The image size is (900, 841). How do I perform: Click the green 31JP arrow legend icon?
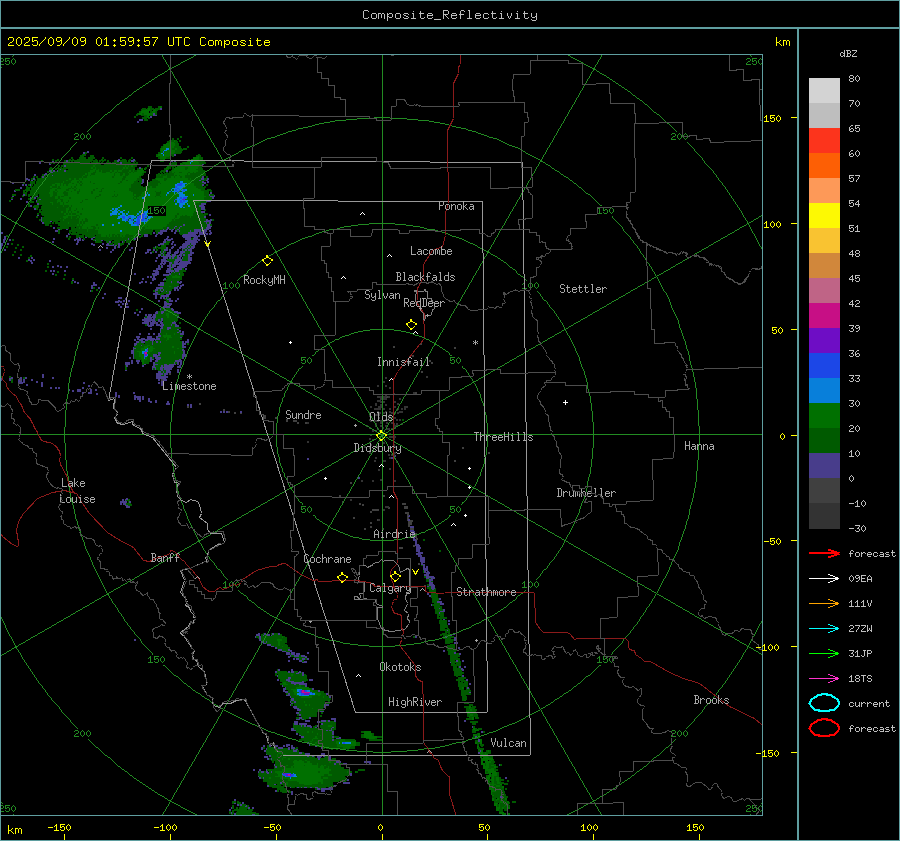(x=824, y=653)
